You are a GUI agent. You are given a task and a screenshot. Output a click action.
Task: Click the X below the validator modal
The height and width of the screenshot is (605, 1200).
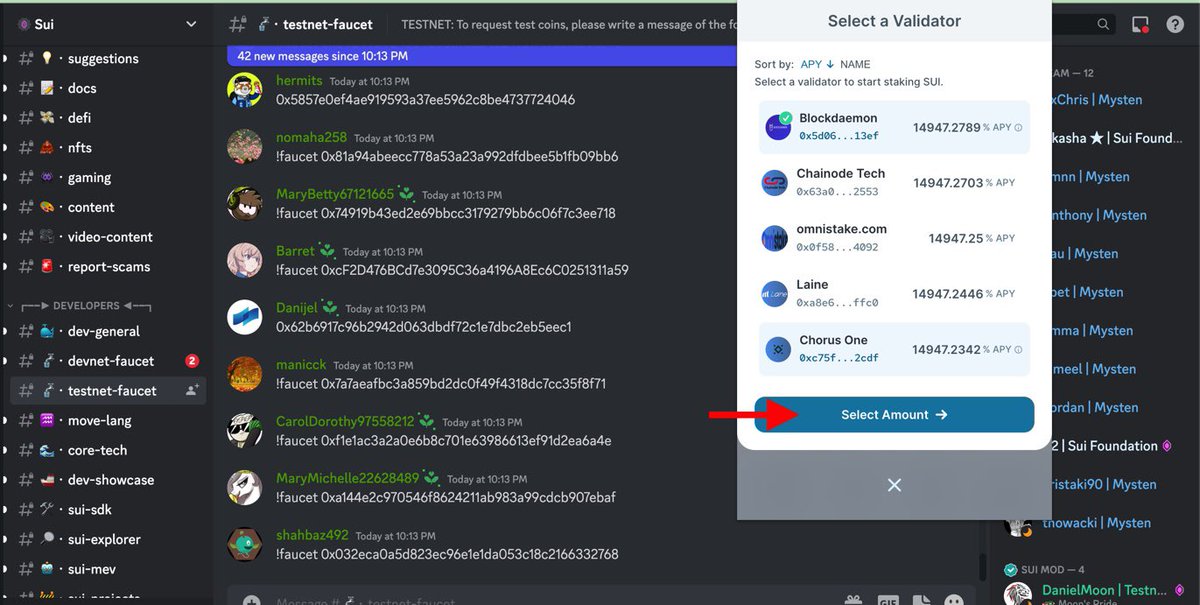tap(893, 485)
